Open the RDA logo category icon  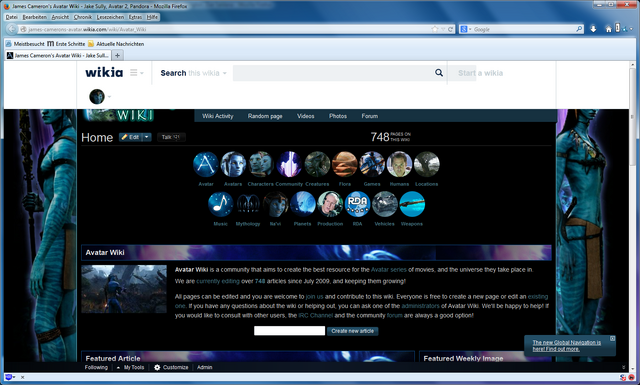pos(357,204)
